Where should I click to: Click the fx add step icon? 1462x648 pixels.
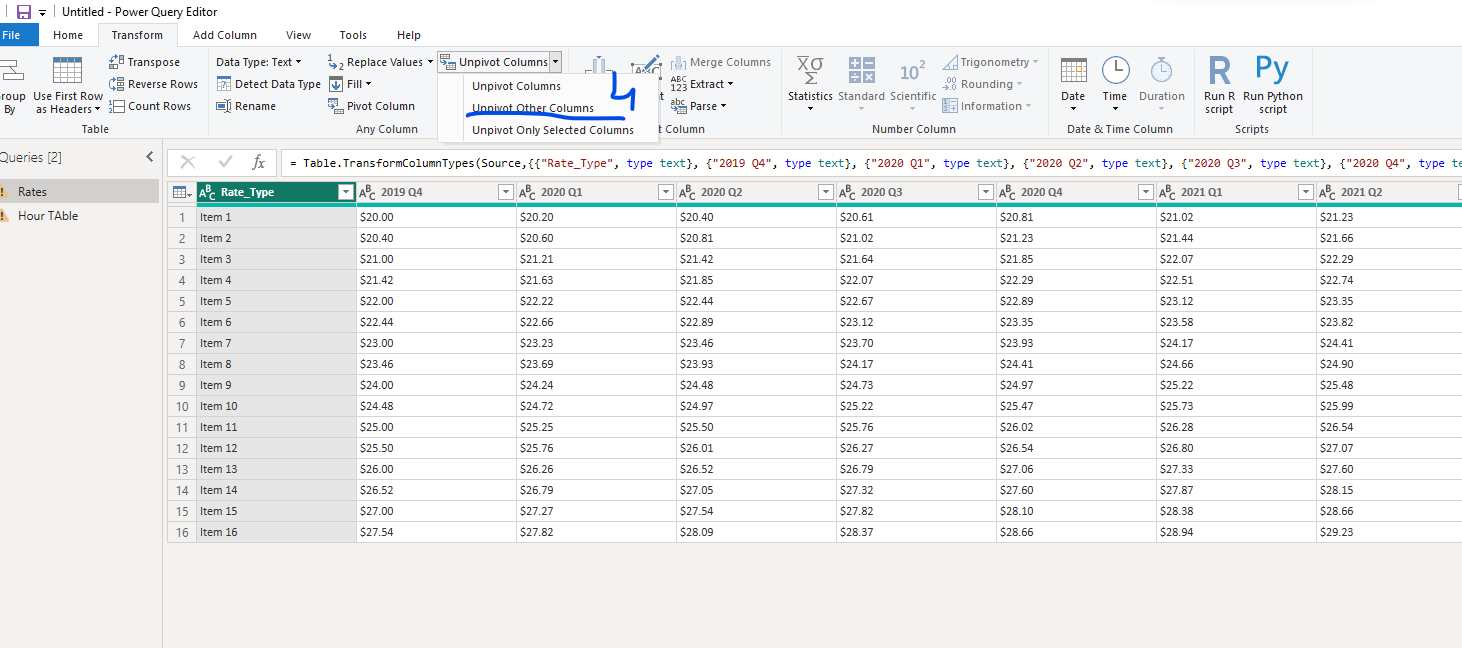point(258,162)
